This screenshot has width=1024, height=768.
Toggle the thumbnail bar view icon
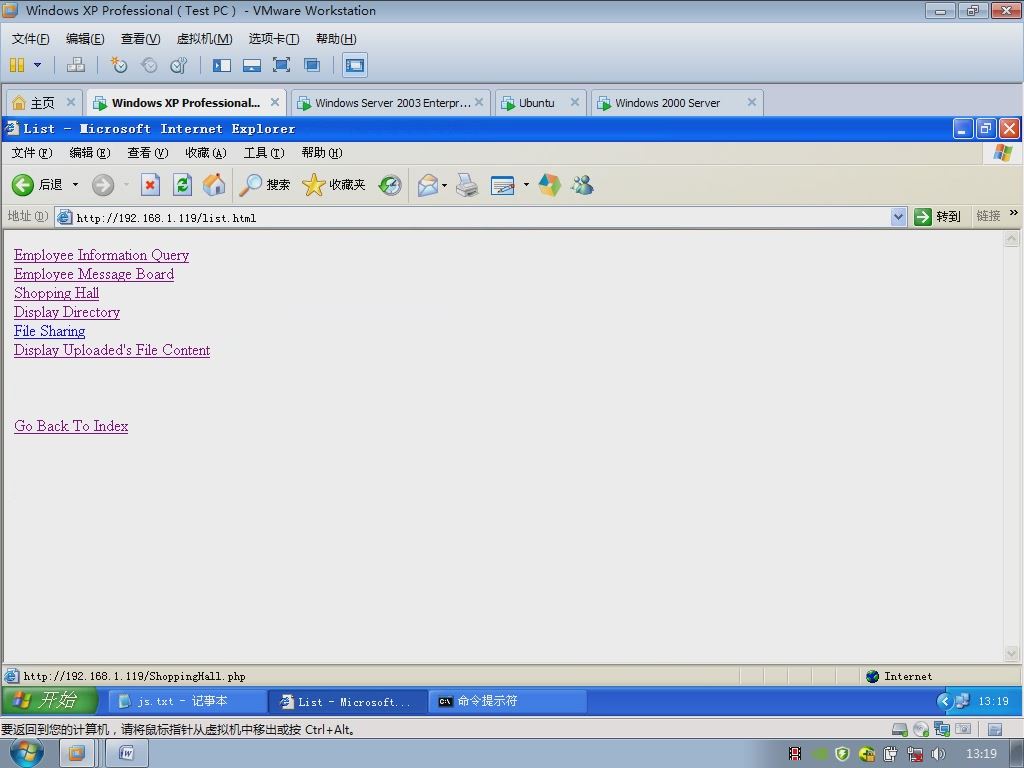pos(251,65)
